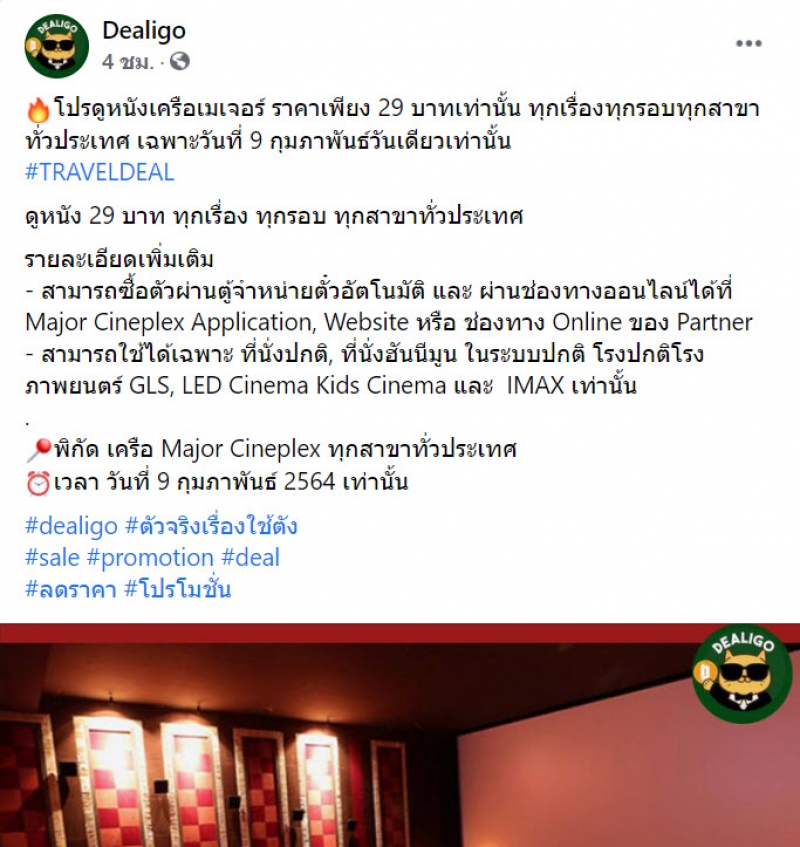Click the alarm clock emoji

coord(38,483)
